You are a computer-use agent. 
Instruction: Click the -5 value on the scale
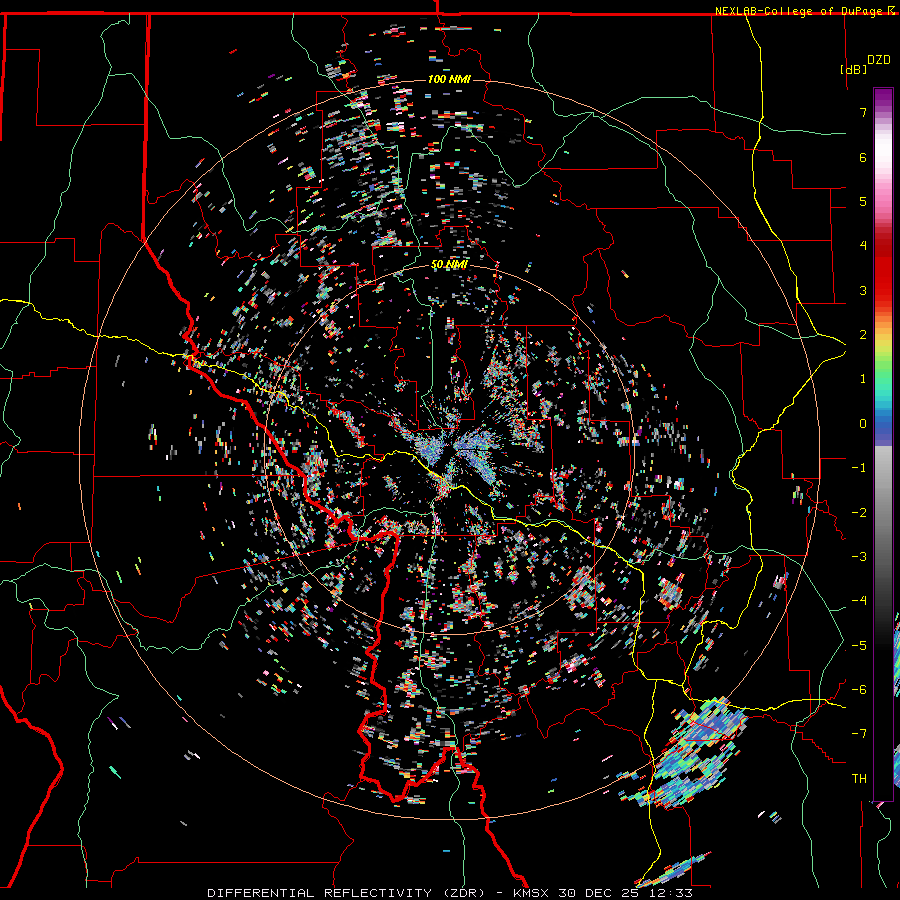tap(859, 645)
